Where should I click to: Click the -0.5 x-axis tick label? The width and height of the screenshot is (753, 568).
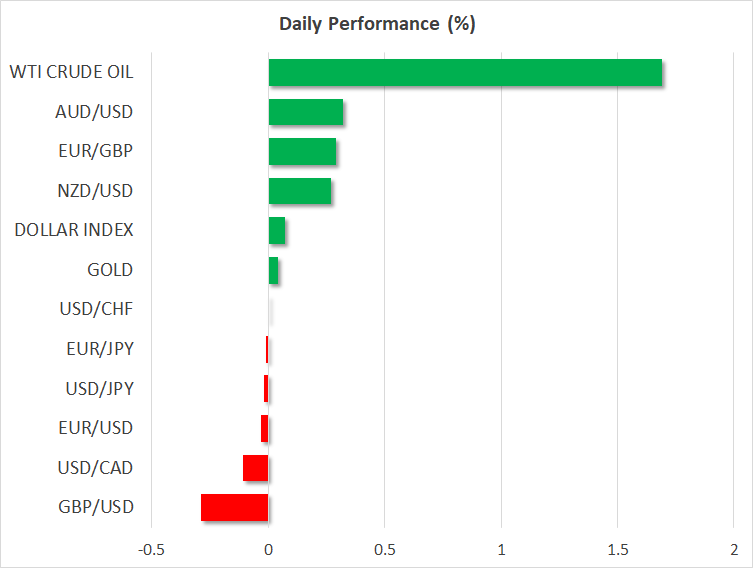click(152, 549)
